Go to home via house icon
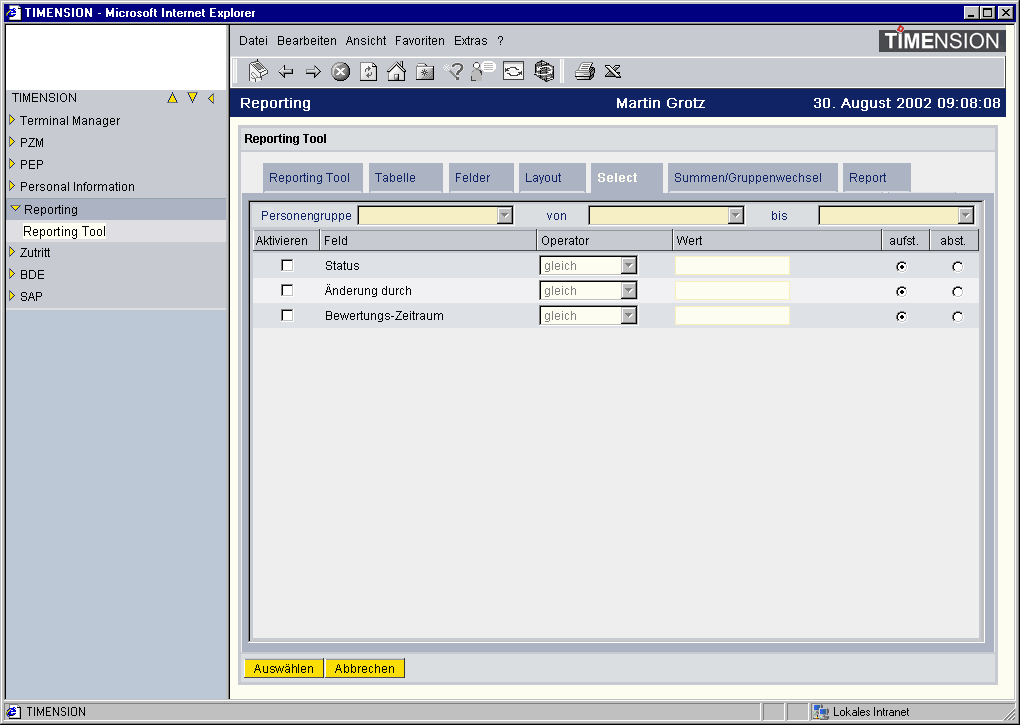This screenshot has width=1020, height=725. pyautogui.click(x=397, y=71)
